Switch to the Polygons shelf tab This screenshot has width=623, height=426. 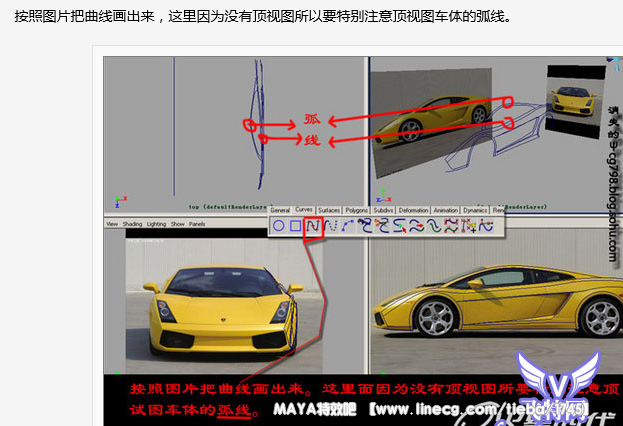tap(357, 211)
